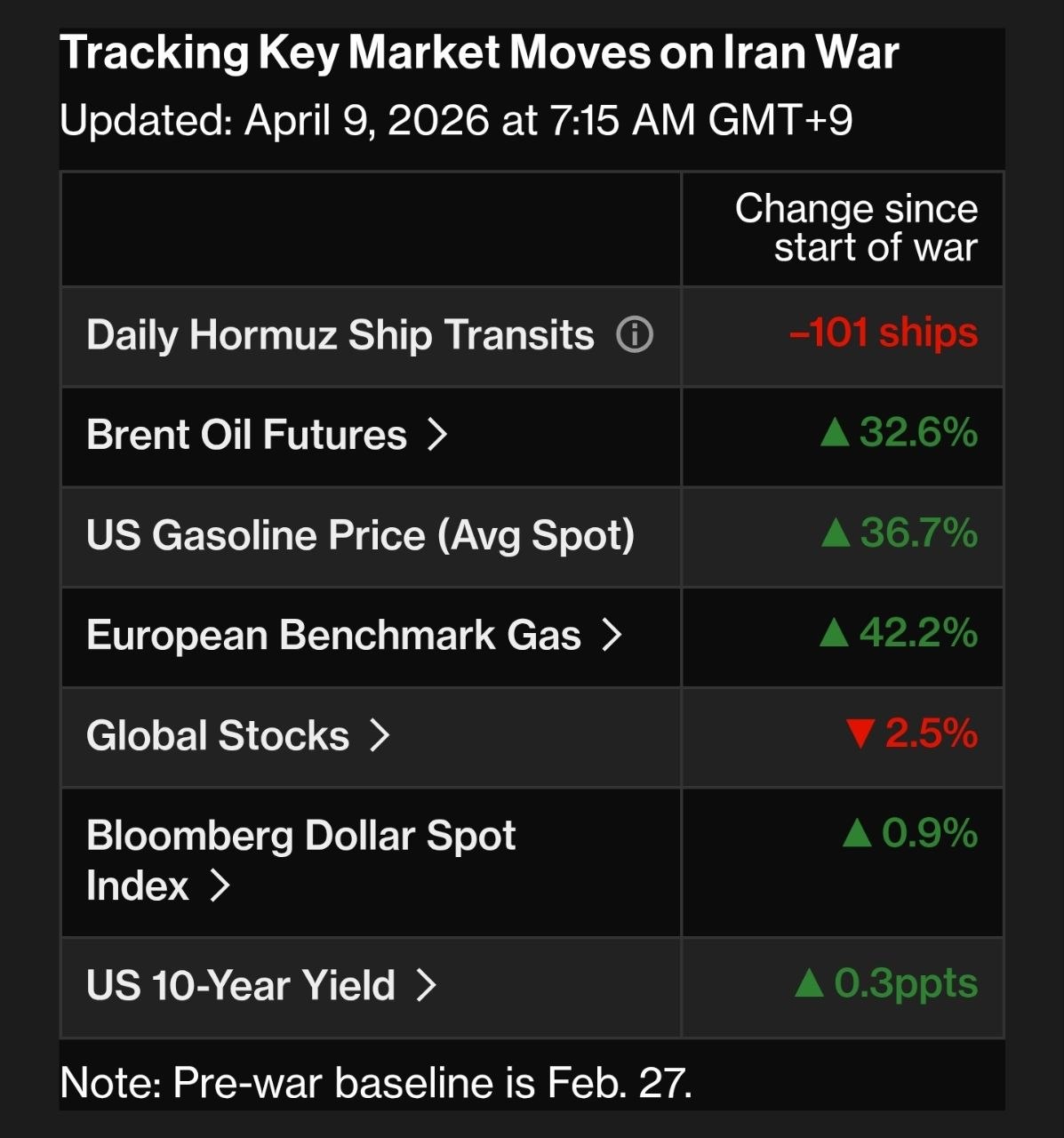Click the Tracking Key Market Moves headline
Viewport: 1064px width, 1138px height.
pos(479,53)
